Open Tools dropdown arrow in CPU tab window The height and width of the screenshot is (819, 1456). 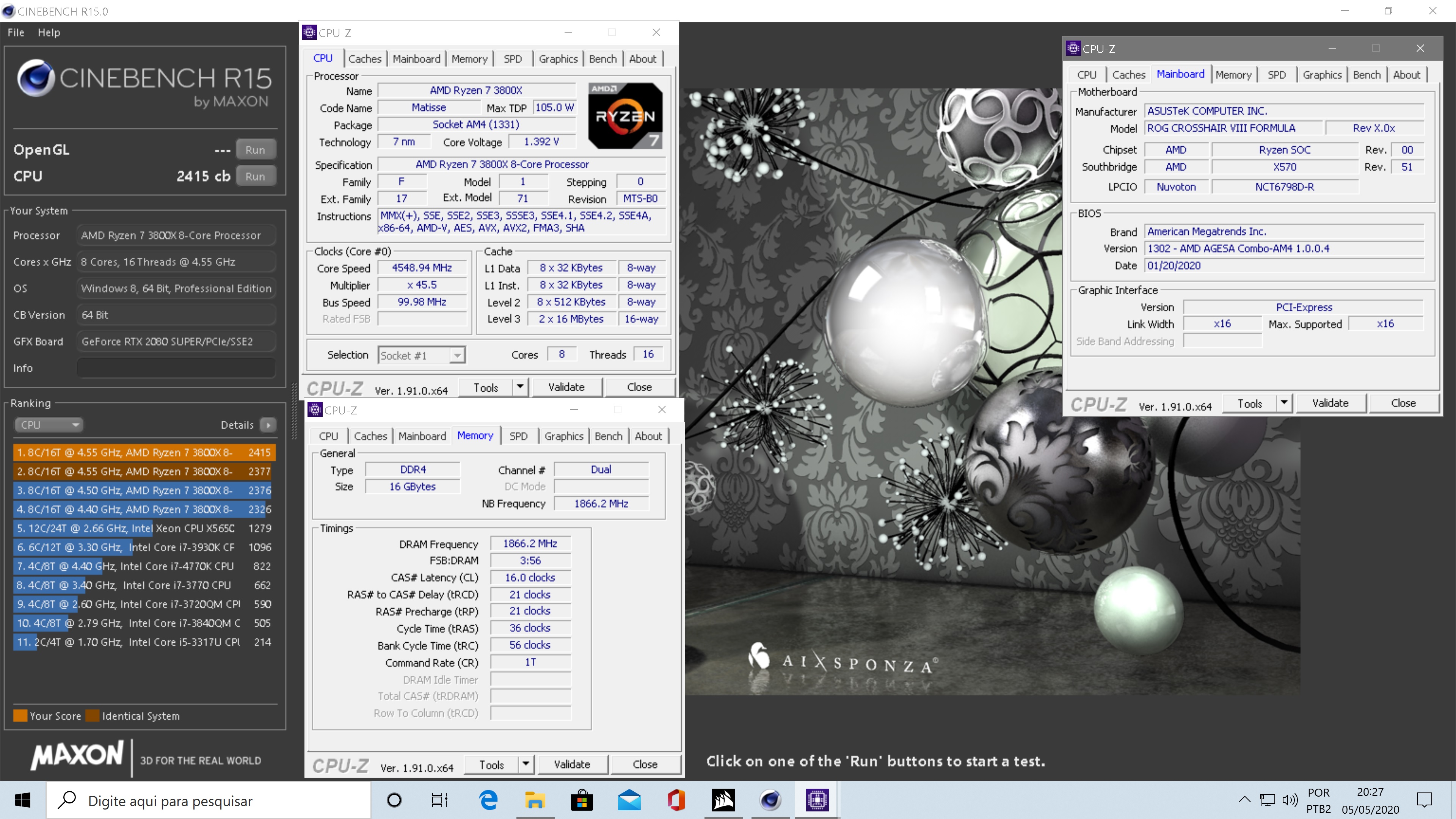pyautogui.click(x=520, y=387)
